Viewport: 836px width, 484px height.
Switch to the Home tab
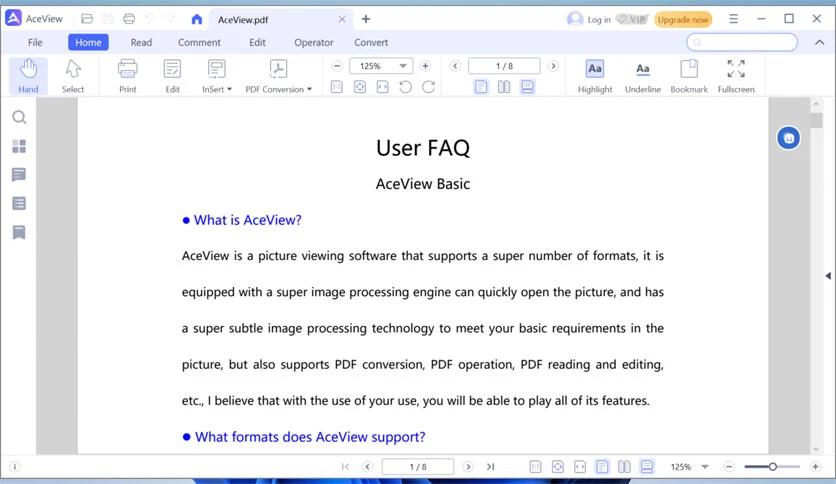click(89, 42)
